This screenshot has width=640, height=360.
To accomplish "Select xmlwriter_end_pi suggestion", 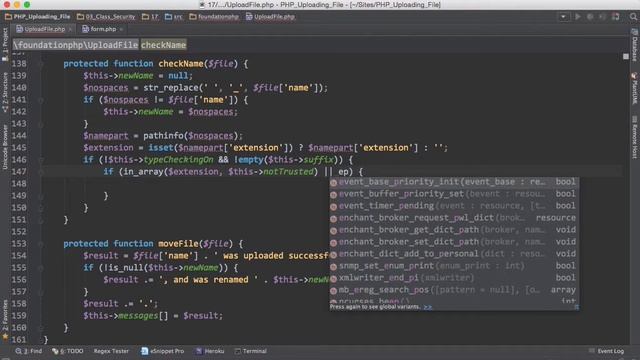I will 454,278.
